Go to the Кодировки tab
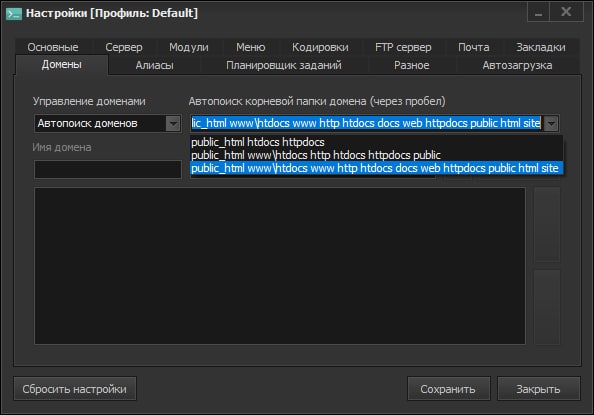Viewport: 594px width, 415px height. coord(320,47)
